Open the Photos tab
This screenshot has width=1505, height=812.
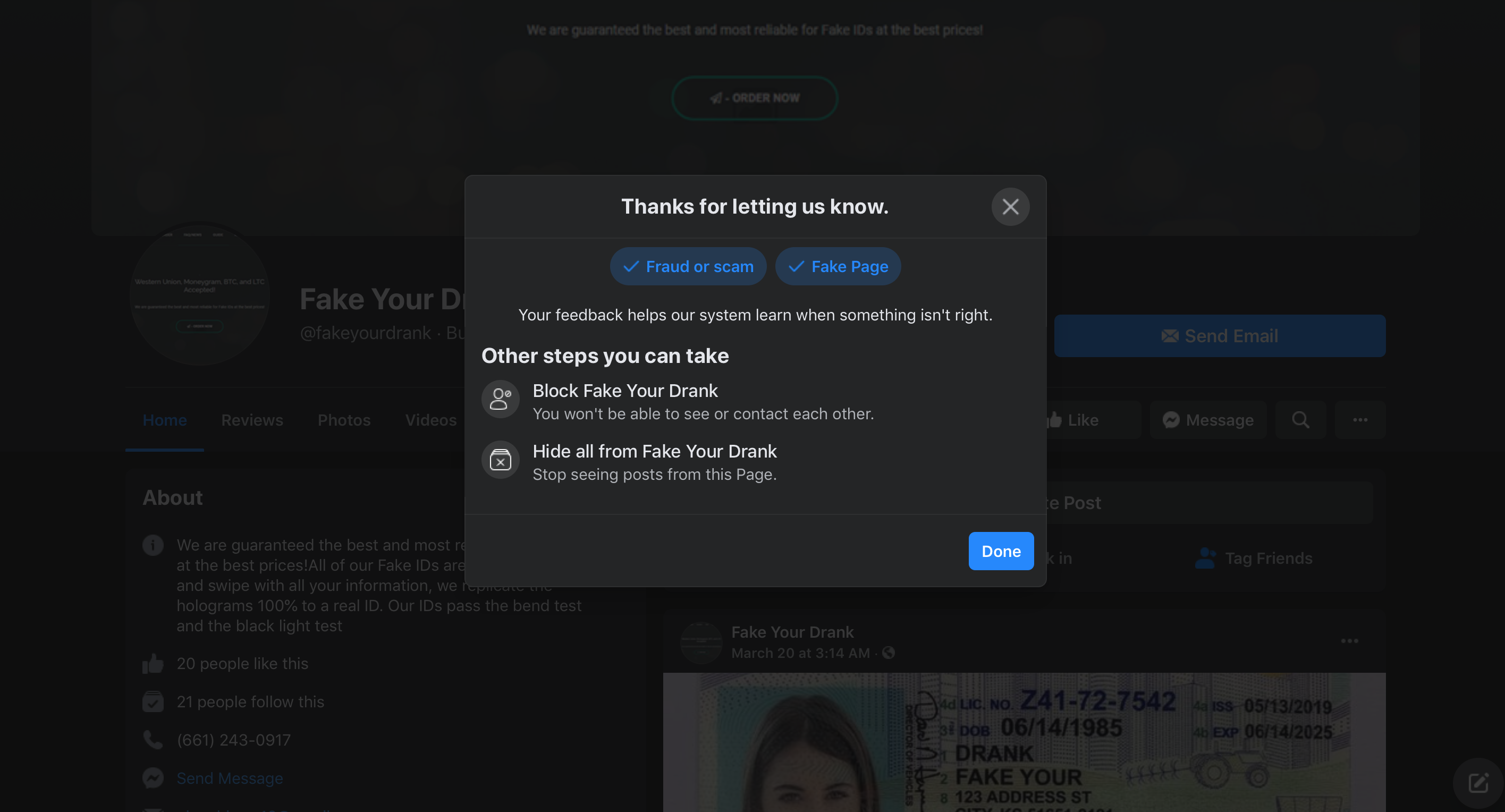click(344, 420)
